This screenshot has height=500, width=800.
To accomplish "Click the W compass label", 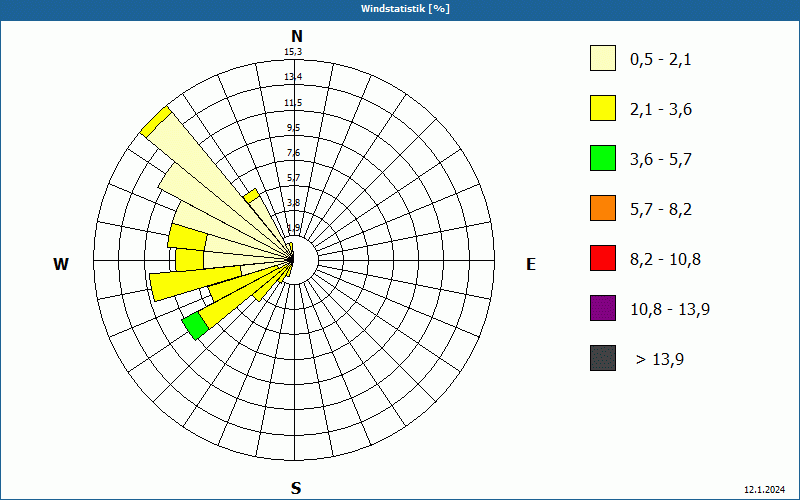I will coord(61,264).
